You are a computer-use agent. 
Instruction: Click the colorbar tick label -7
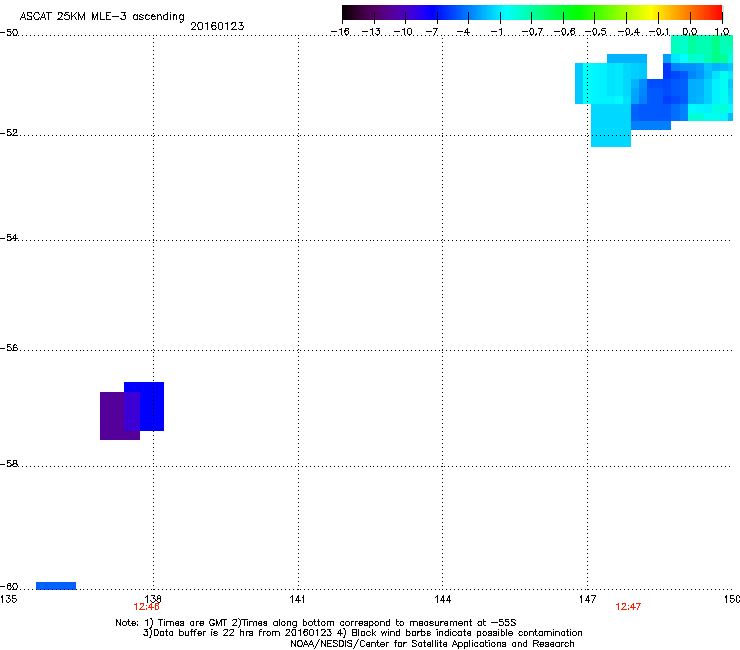432,32
